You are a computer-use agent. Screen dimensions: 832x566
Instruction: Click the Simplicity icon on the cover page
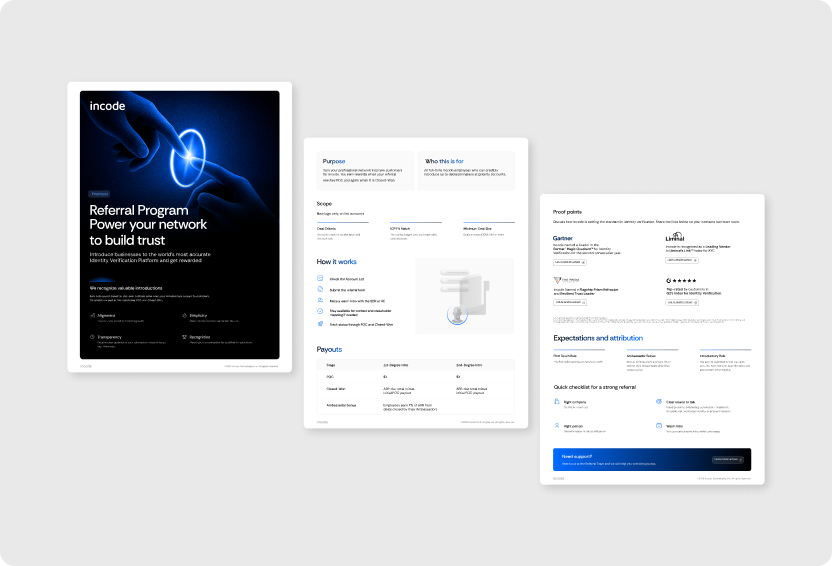(185, 315)
